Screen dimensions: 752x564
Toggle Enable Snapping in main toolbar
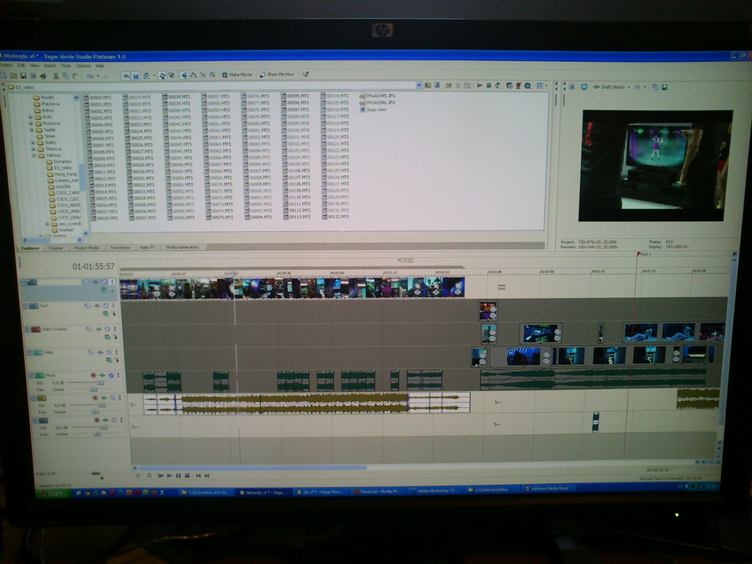pyautogui.click(x=126, y=76)
